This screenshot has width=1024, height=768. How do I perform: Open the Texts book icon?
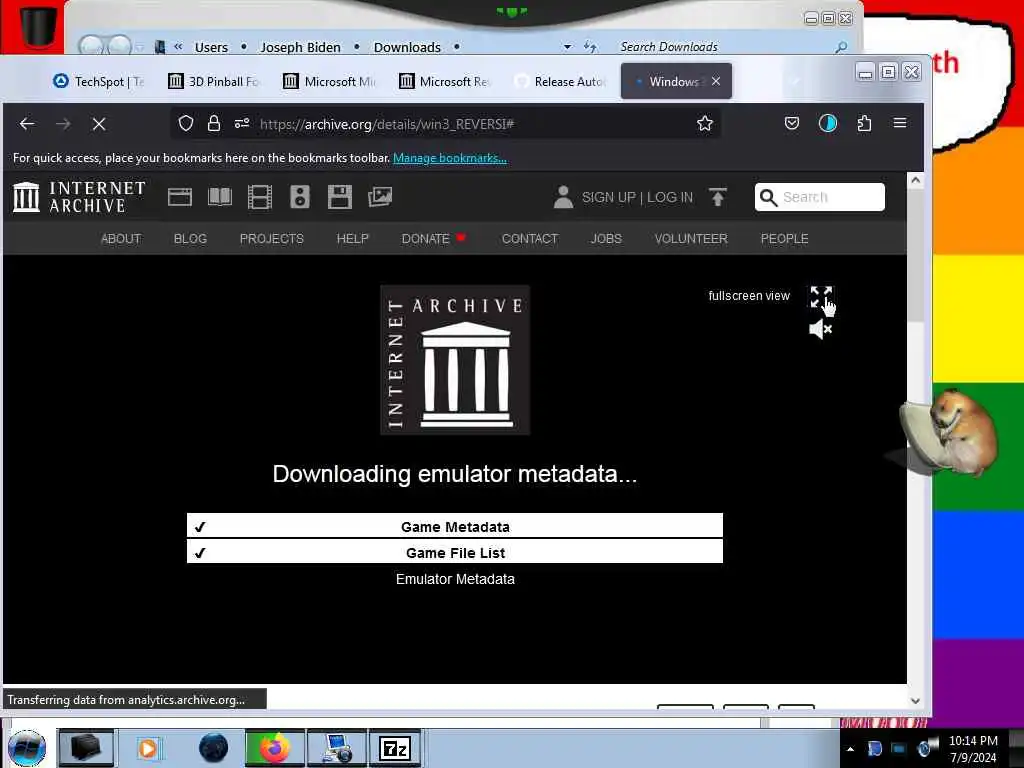coord(219,197)
